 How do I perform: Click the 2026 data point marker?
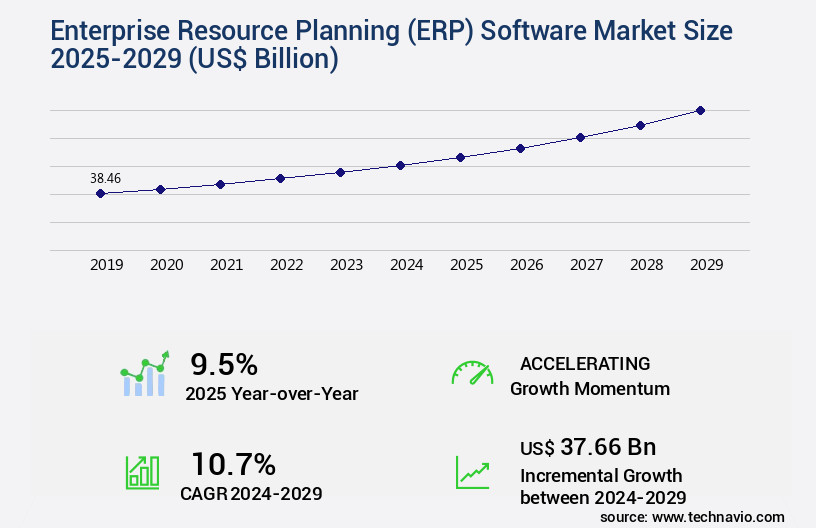pos(520,148)
